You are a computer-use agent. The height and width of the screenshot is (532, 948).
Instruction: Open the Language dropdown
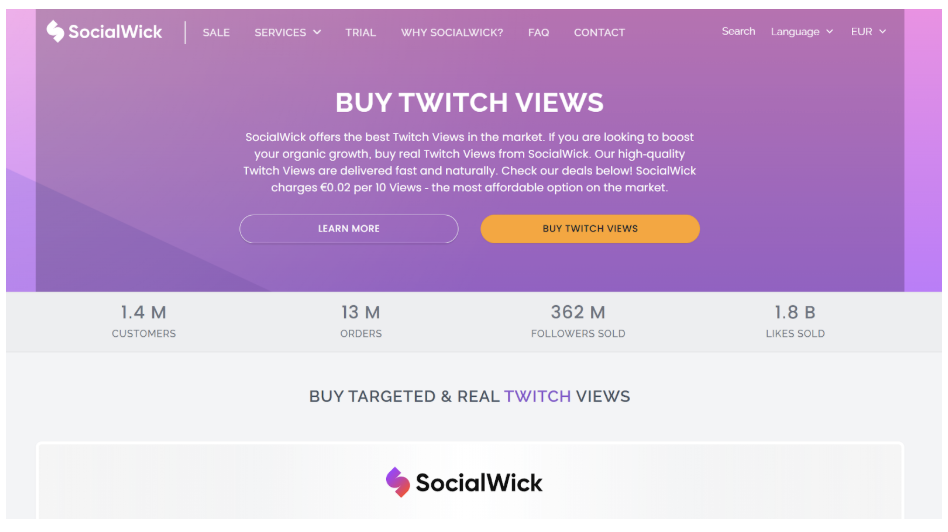pos(802,31)
